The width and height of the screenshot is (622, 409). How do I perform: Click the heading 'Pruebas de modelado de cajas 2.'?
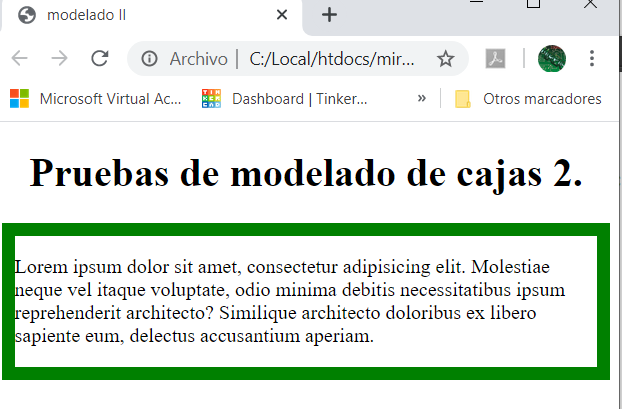tap(306, 173)
